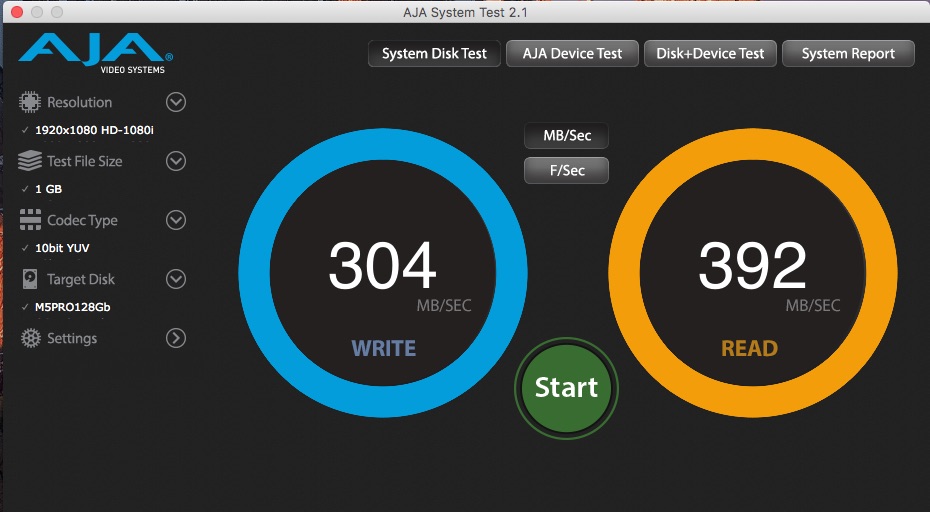The width and height of the screenshot is (930, 512).
Task: Click the AJA Video Systems logo
Action: 95,54
